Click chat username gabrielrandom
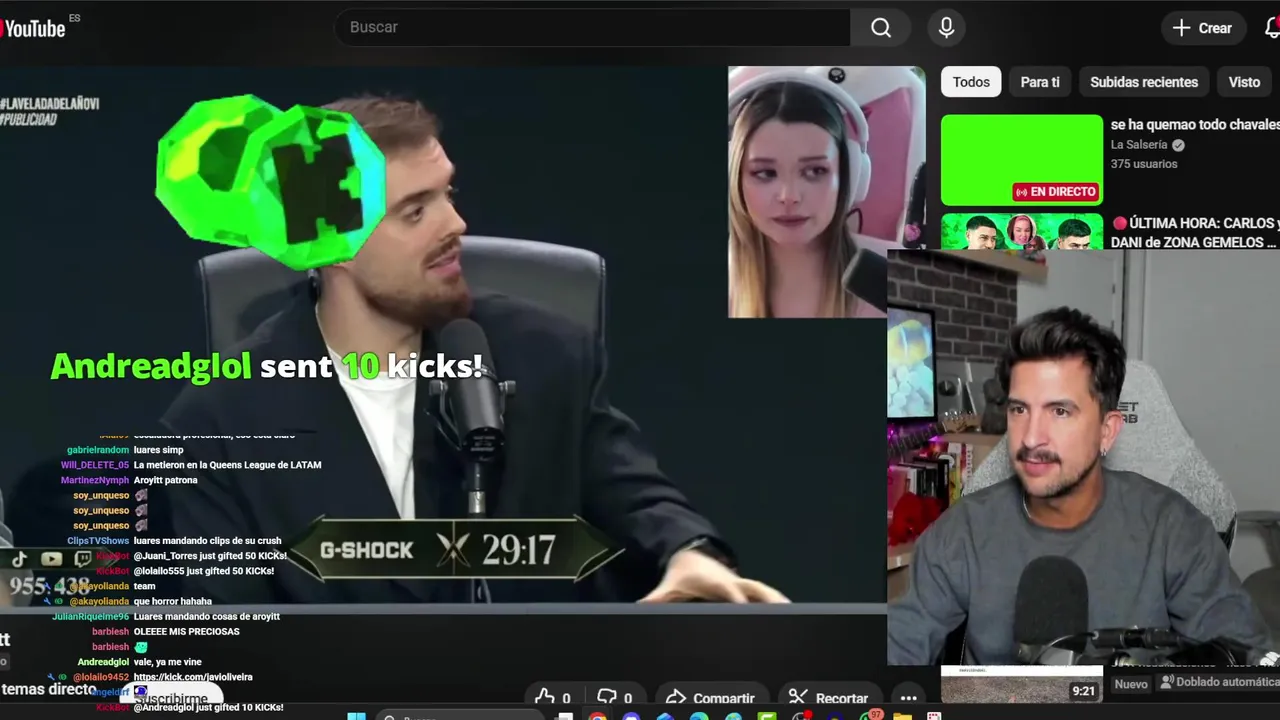The image size is (1280, 720). point(98,450)
